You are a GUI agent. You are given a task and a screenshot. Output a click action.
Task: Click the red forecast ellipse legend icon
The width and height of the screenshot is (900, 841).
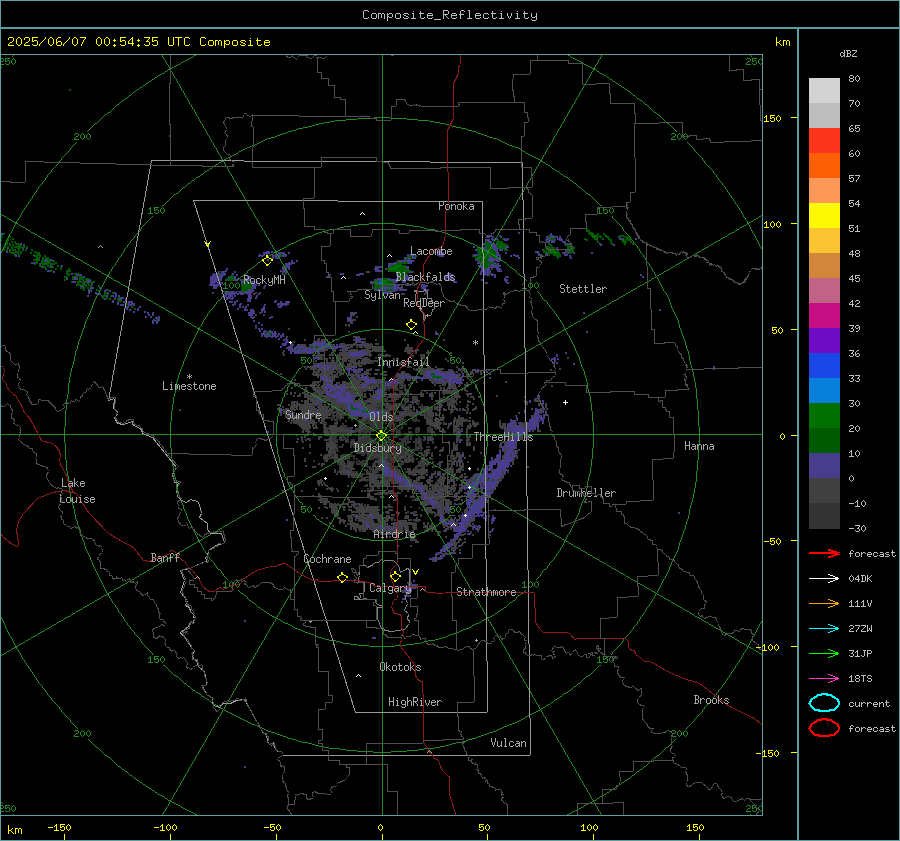click(x=824, y=728)
